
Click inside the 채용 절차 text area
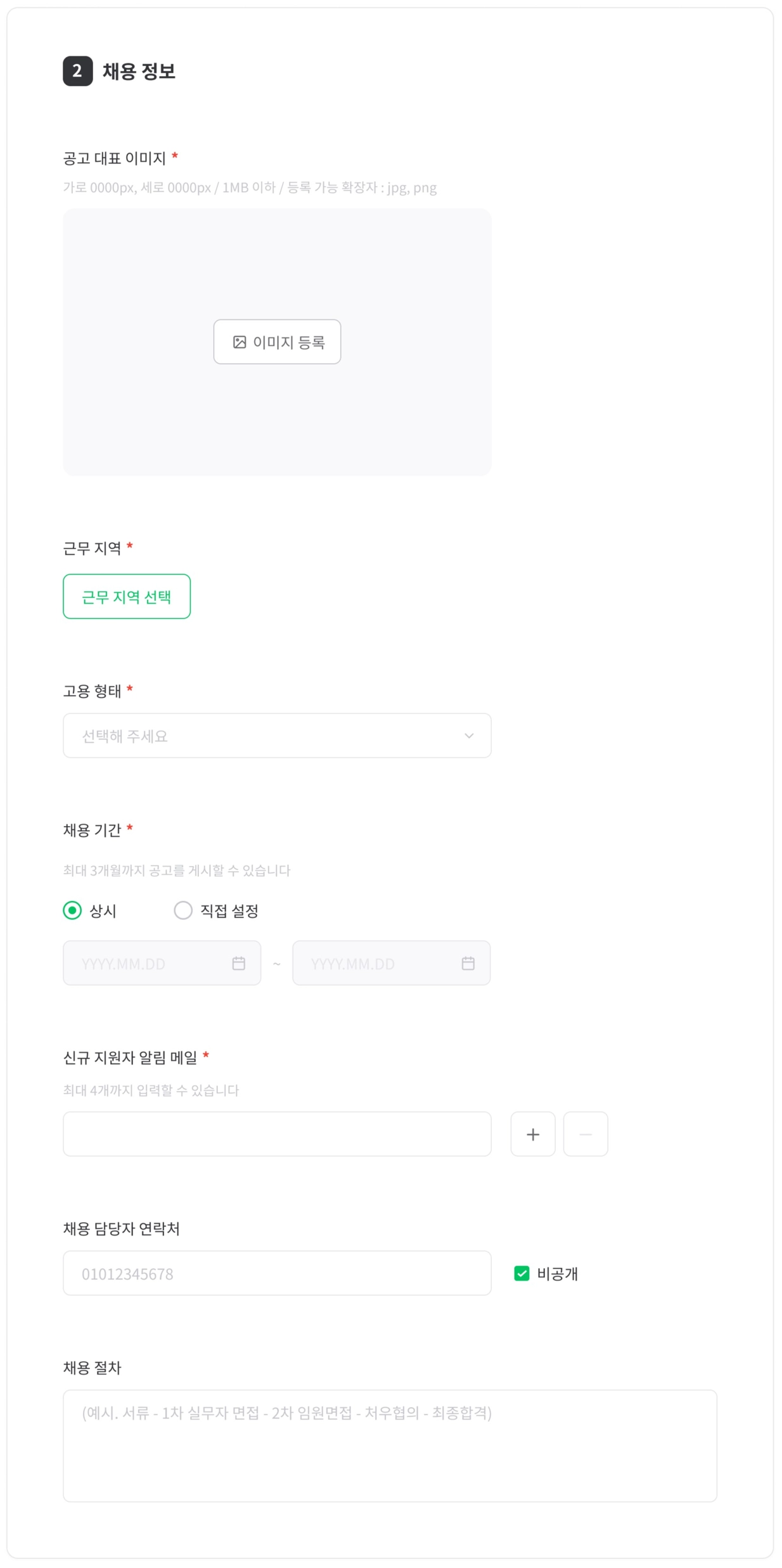tap(390, 1446)
